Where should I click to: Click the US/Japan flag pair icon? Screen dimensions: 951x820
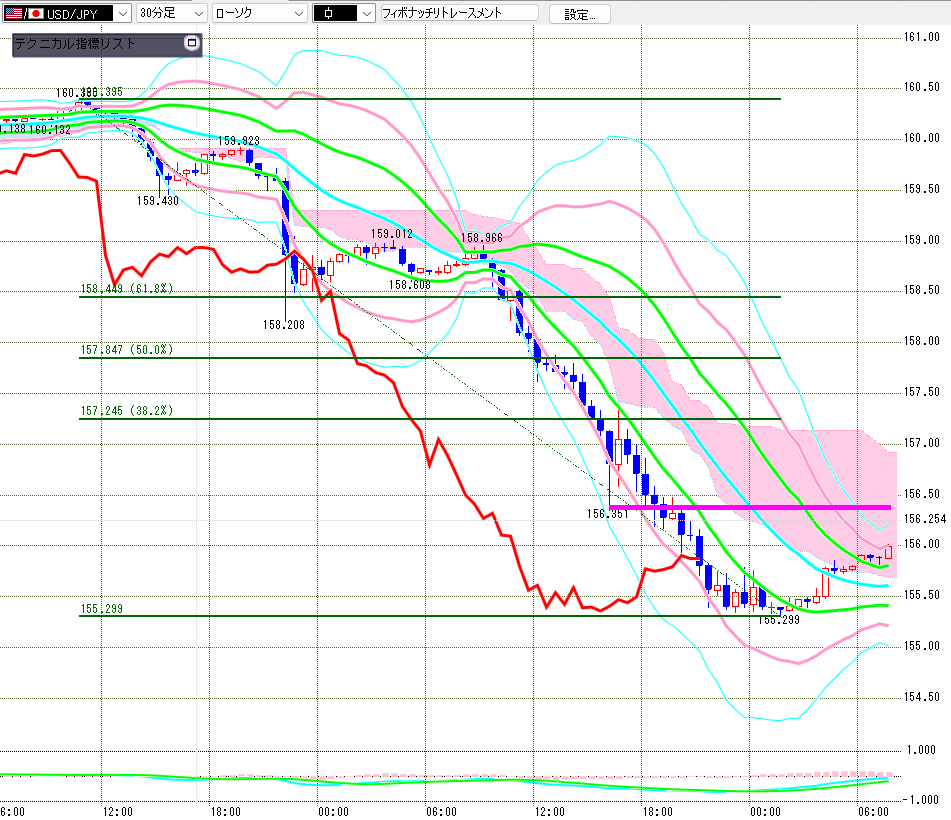click(x=24, y=13)
